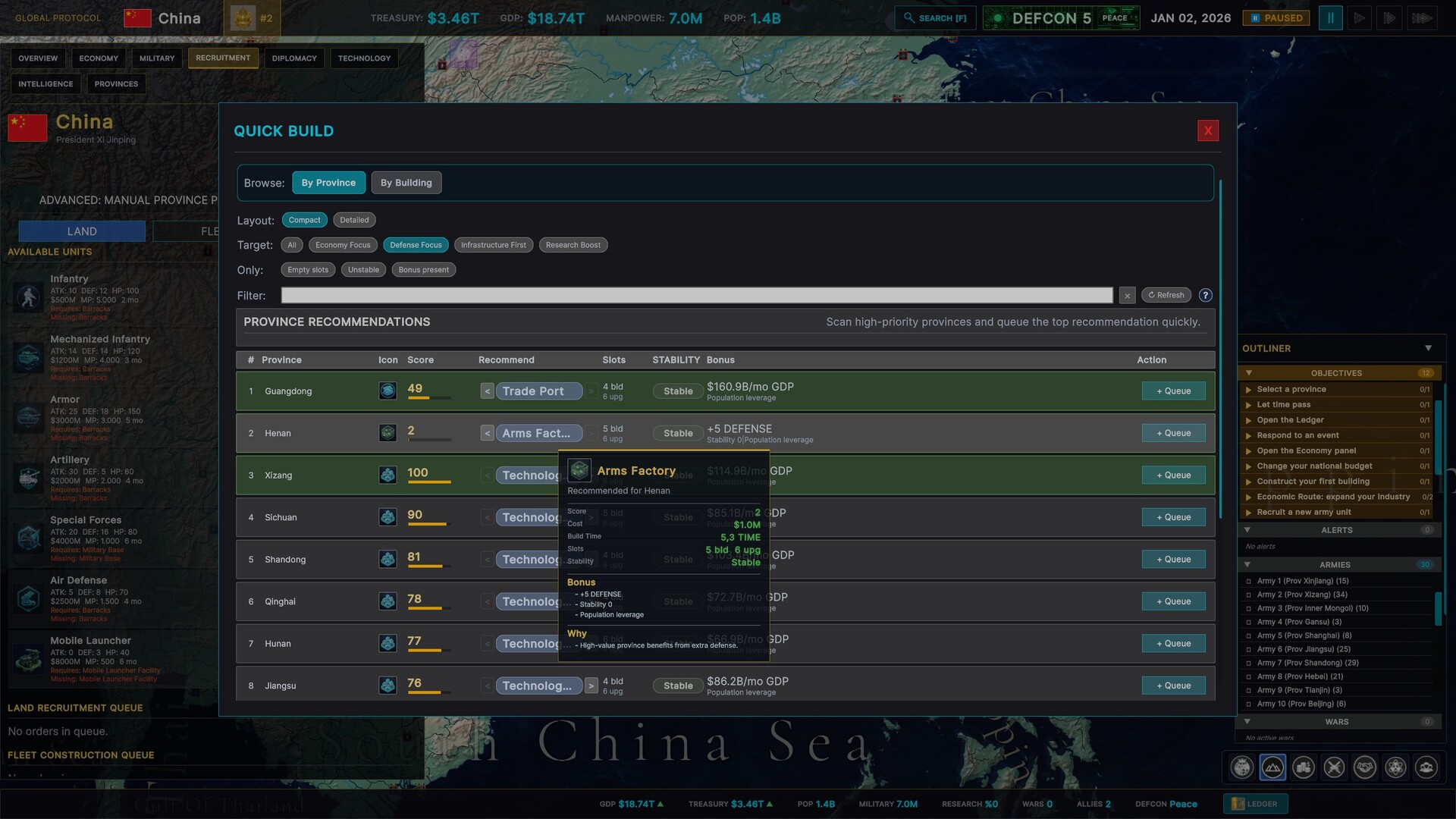
Task: Select the crossed-swords military map mode icon
Action: tap(1335, 767)
